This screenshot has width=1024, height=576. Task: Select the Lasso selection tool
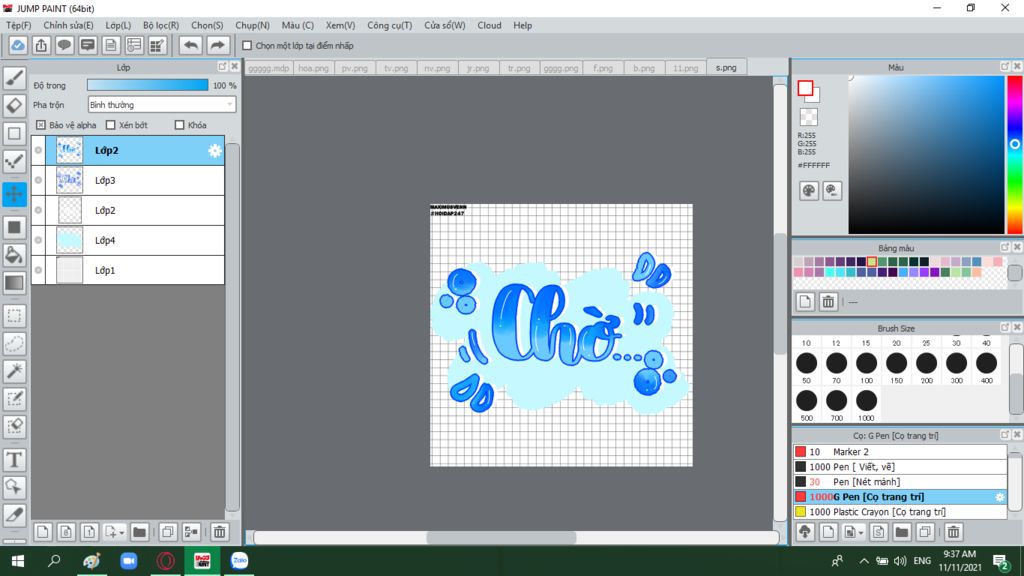coord(14,344)
